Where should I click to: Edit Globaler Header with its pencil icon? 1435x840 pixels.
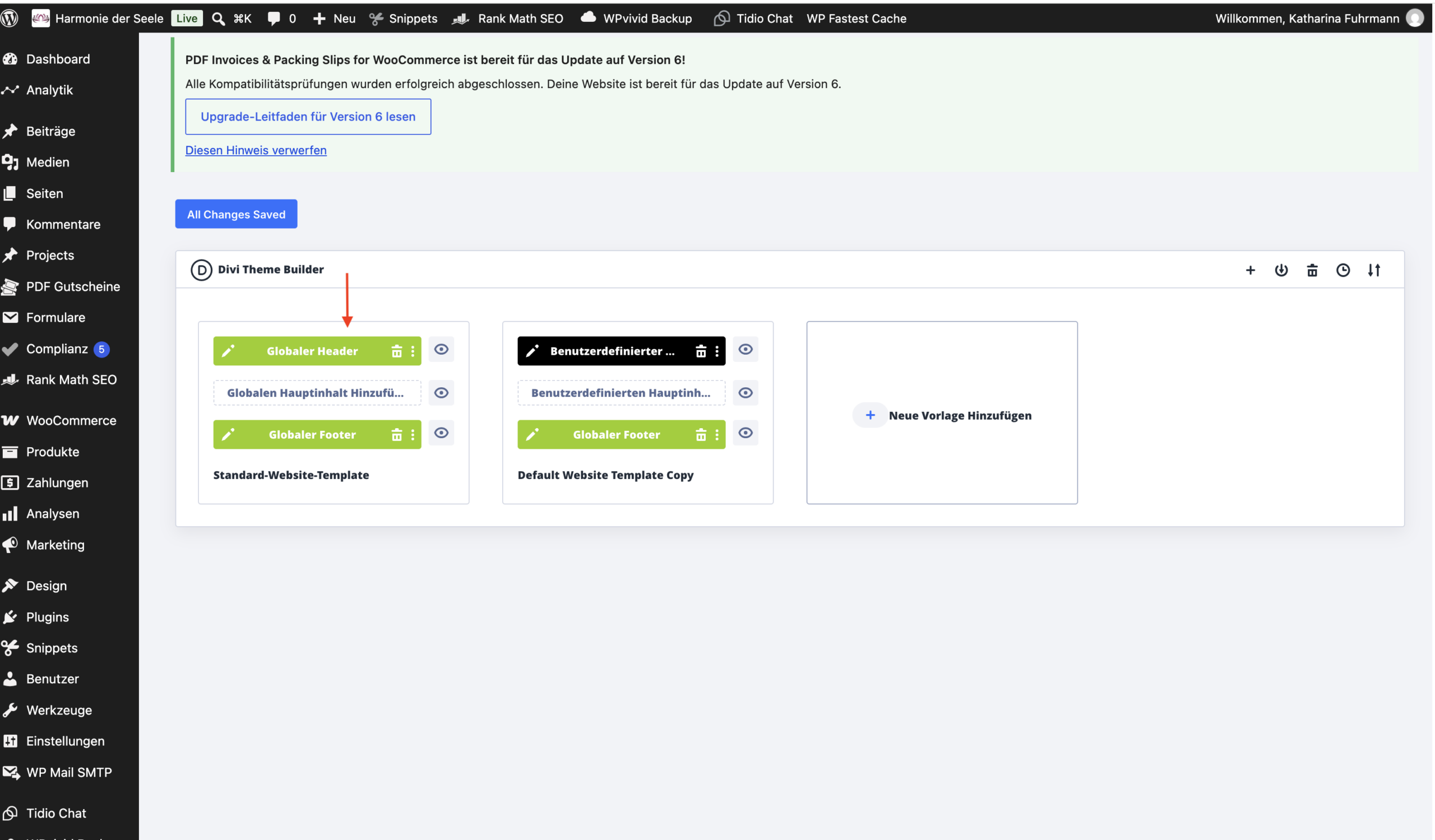228,351
